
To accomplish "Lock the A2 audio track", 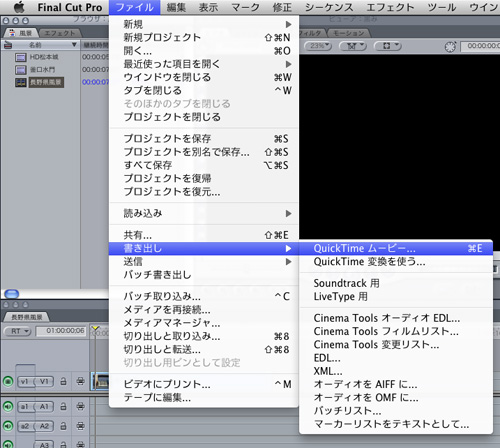I will point(63,426).
